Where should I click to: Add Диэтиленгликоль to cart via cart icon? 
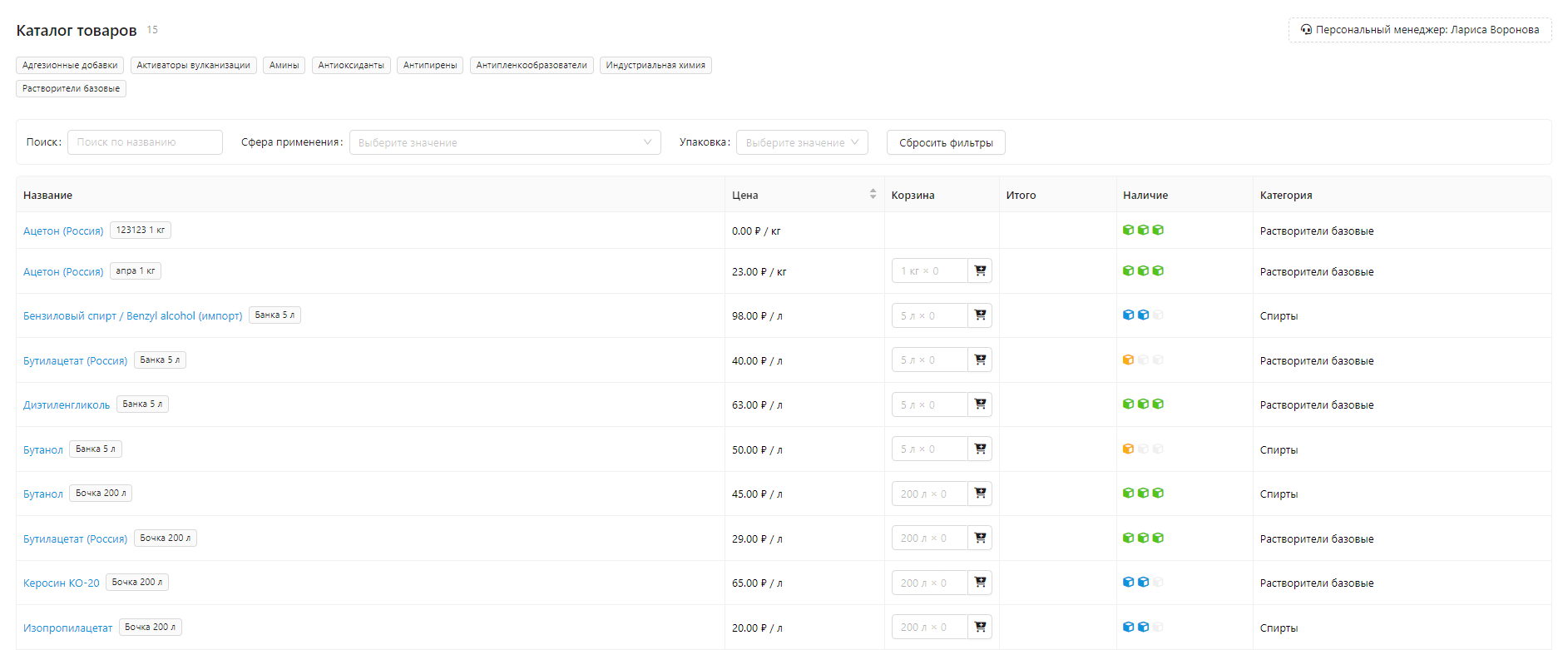click(x=980, y=404)
